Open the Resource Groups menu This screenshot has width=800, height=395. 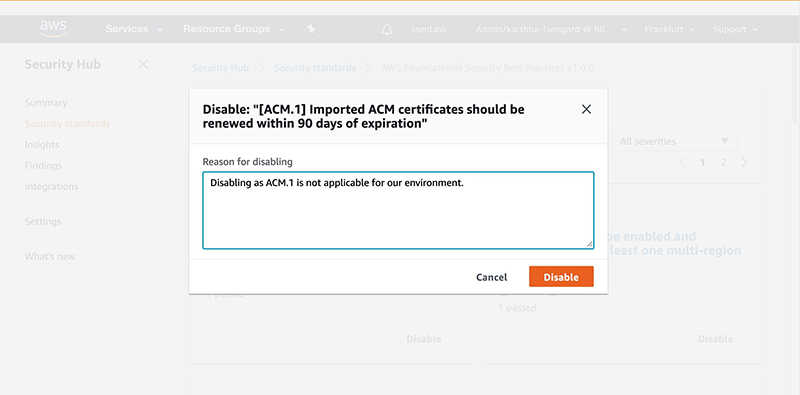tap(234, 29)
